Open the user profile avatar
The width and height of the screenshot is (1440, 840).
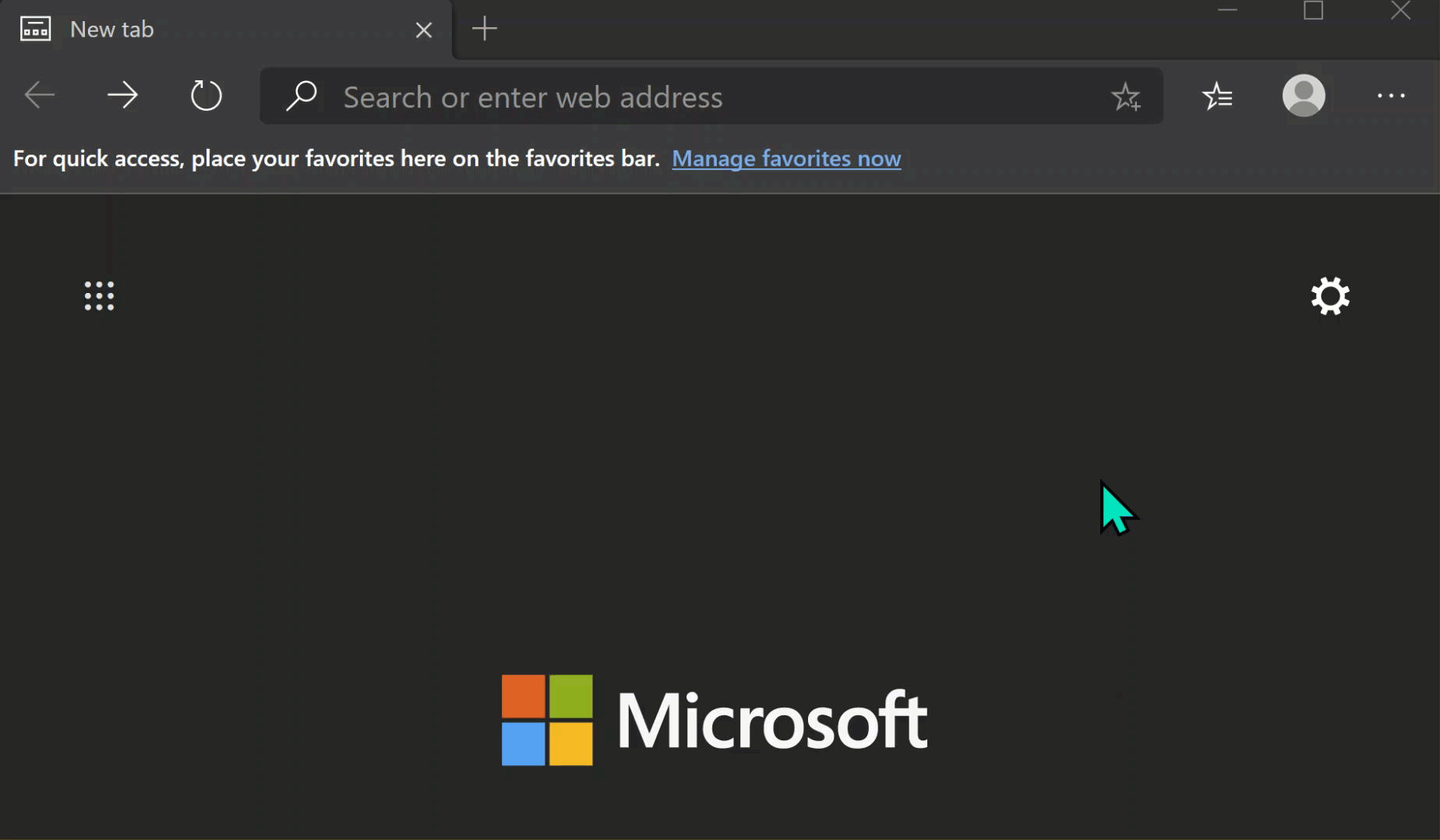(1304, 96)
